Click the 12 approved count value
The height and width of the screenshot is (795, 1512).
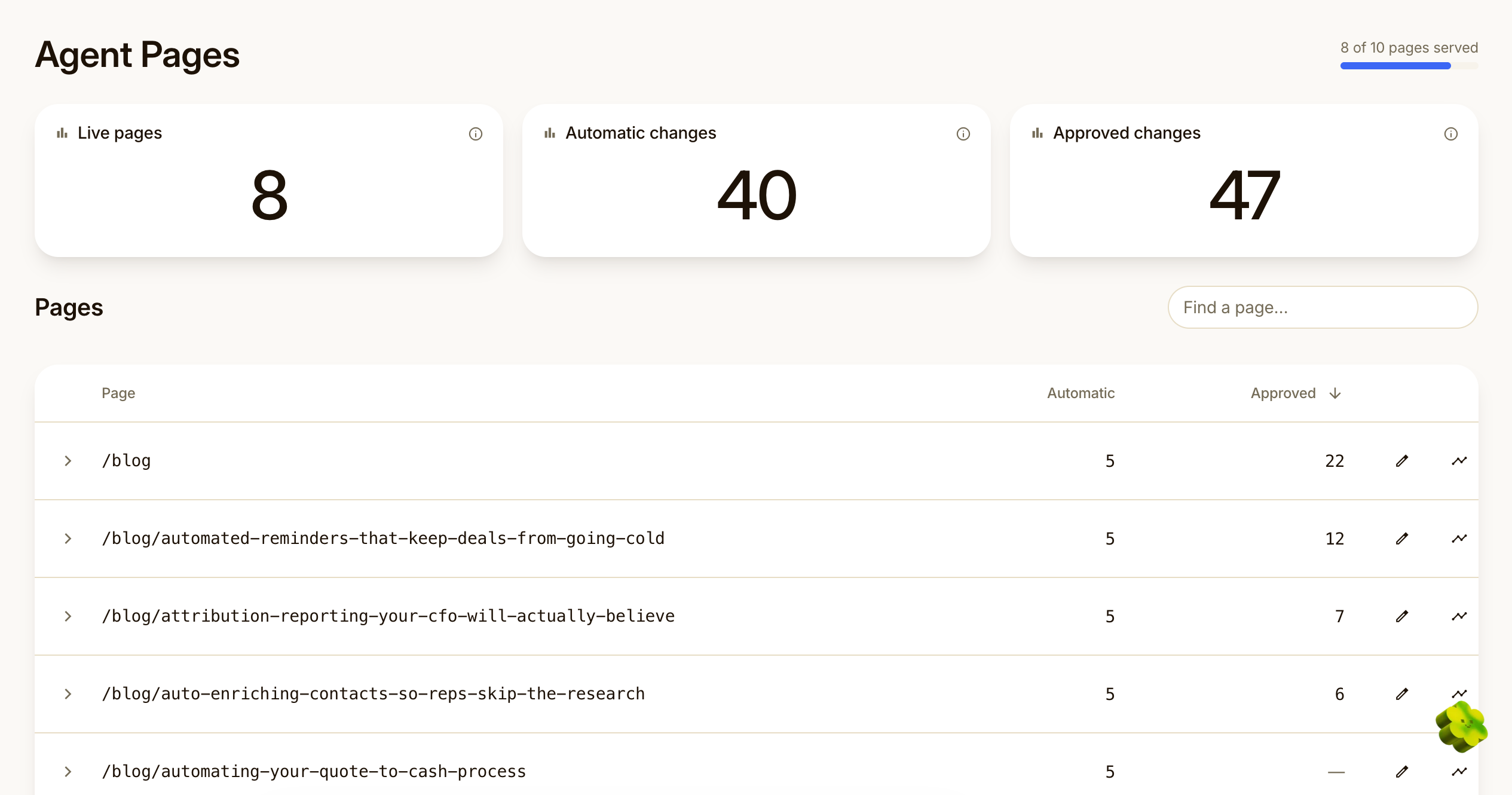[x=1335, y=539]
